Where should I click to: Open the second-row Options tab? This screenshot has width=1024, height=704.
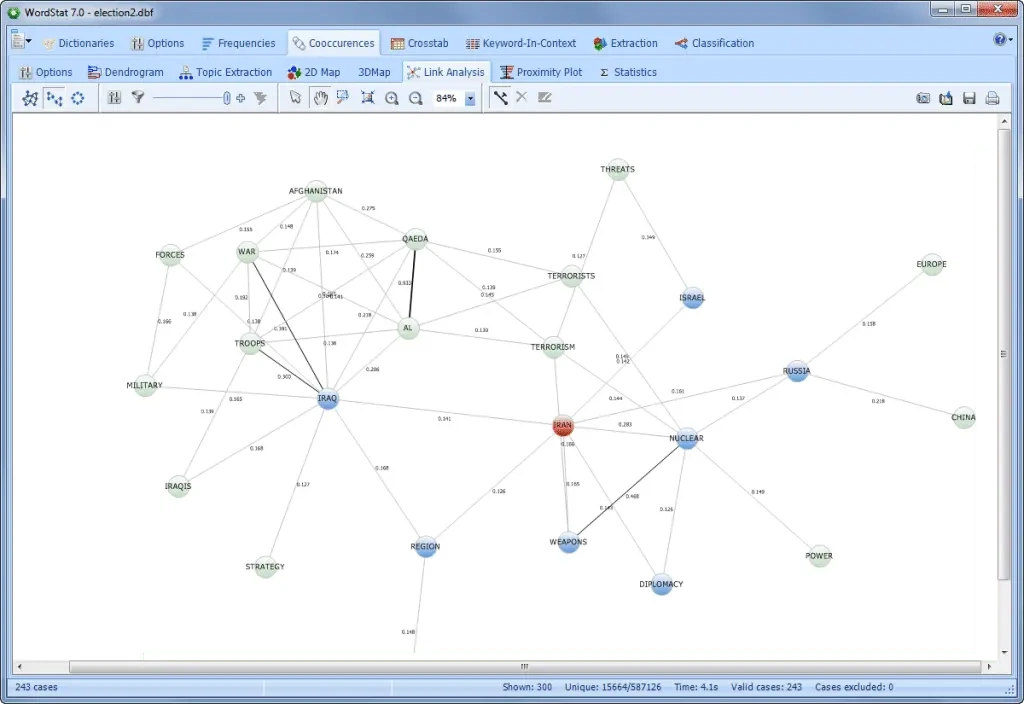pyautogui.click(x=46, y=72)
